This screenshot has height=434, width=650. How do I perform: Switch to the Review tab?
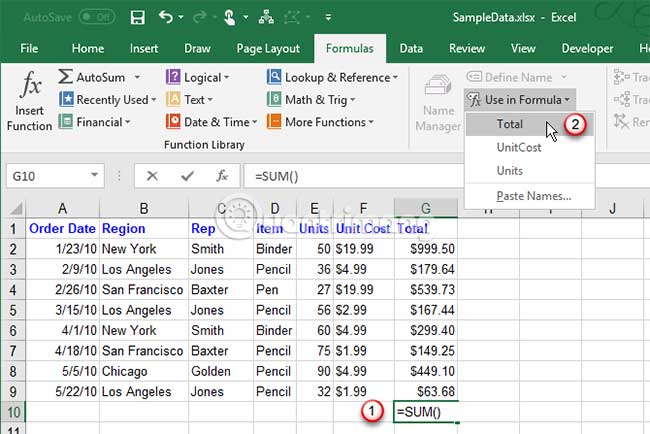click(x=467, y=48)
